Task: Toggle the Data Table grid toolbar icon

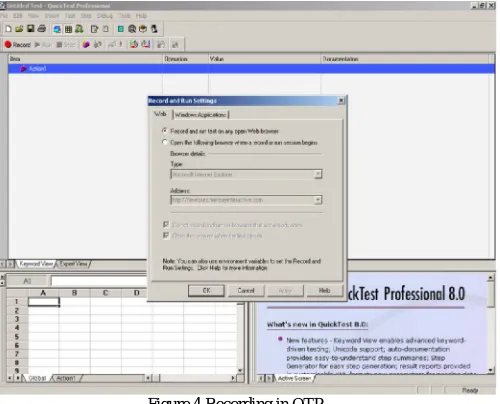Action: [68, 29]
